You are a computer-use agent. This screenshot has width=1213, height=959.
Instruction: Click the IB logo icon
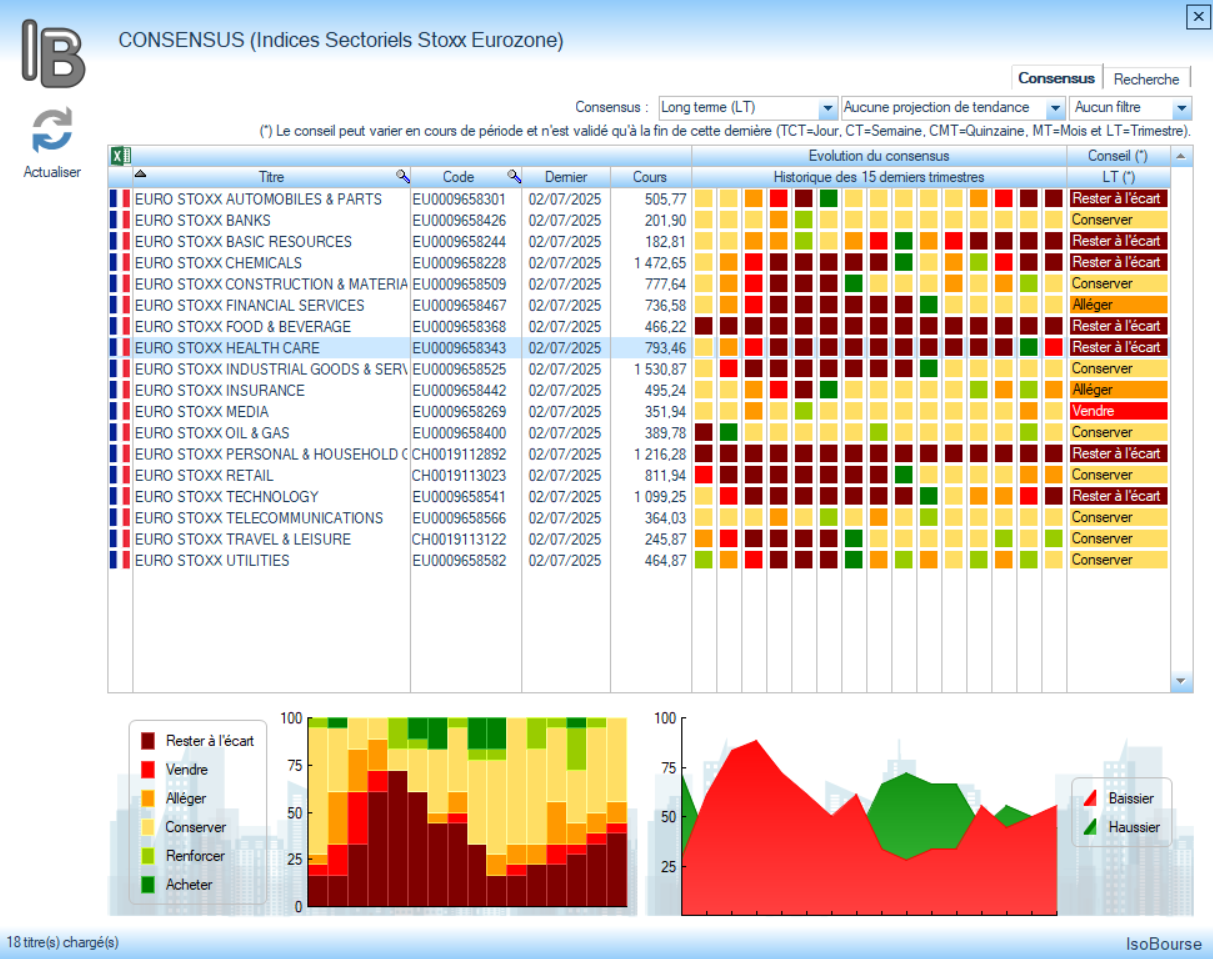[53, 55]
